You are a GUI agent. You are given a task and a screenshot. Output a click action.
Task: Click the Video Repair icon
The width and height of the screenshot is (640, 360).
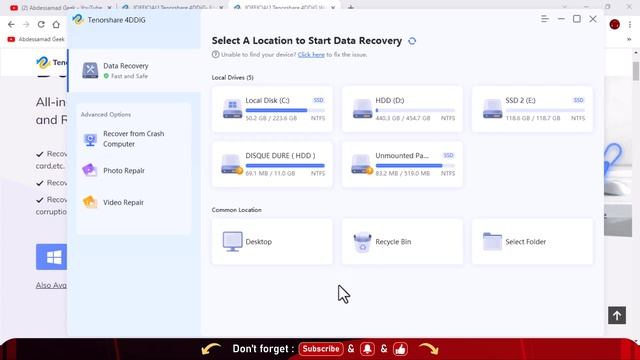tap(89, 202)
